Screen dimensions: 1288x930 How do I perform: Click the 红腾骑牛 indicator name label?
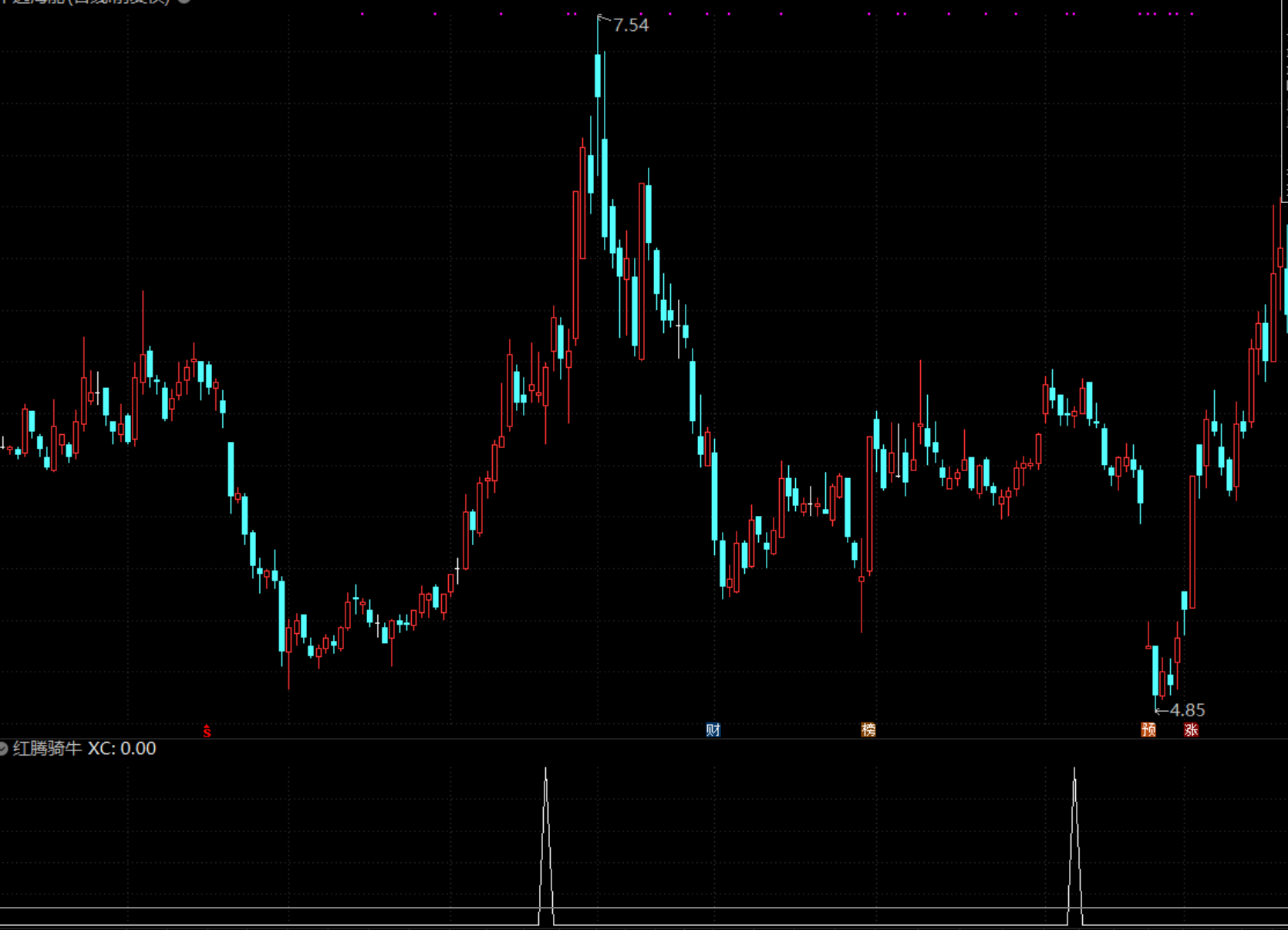47,748
